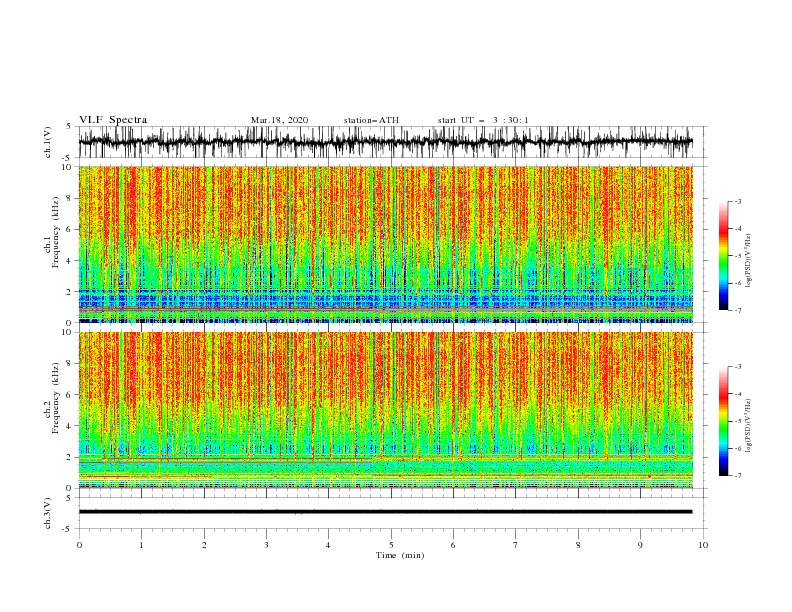Click time-axis tick label "10" at bottom right
This screenshot has width=792, height=612.
point(703,545)
